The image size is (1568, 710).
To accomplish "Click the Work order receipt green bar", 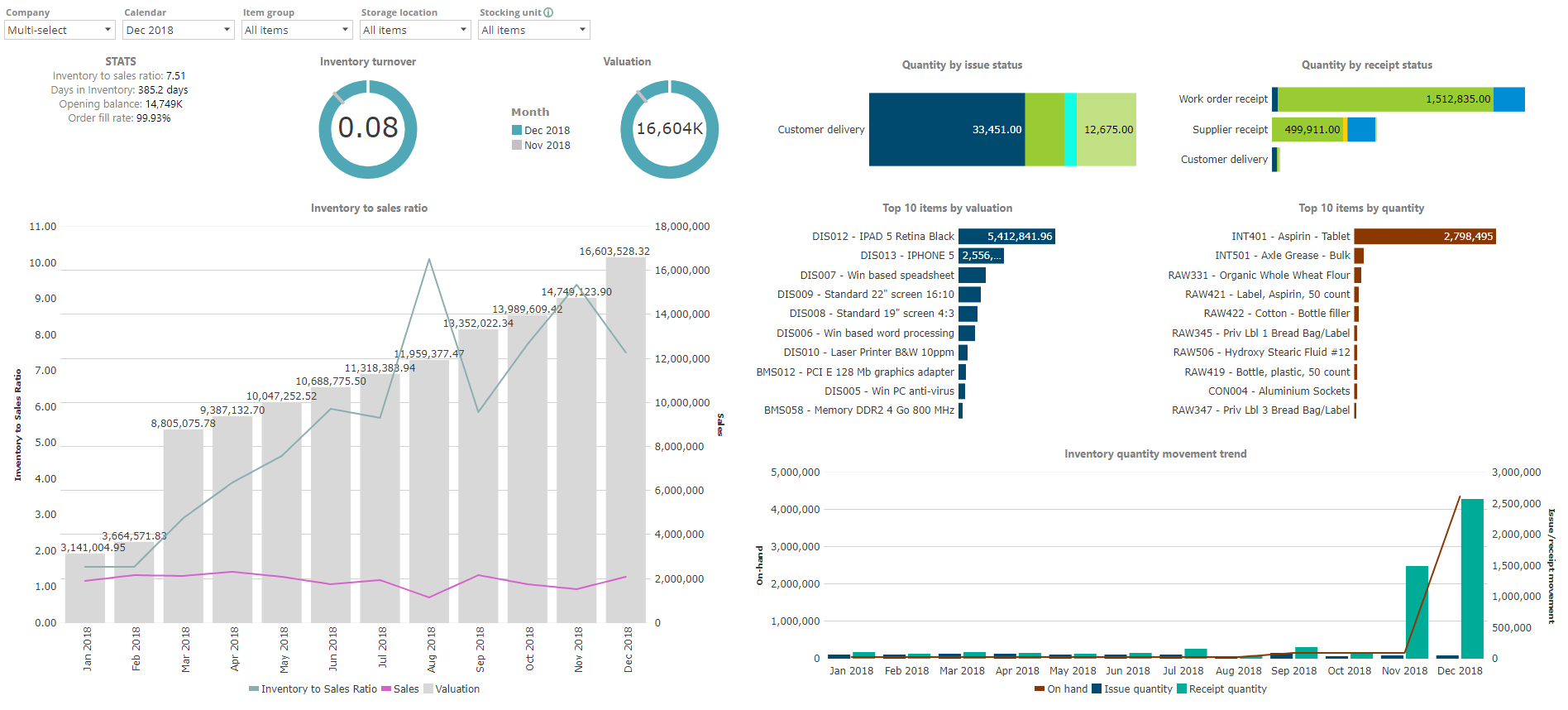I will (x=1385, y=99).
